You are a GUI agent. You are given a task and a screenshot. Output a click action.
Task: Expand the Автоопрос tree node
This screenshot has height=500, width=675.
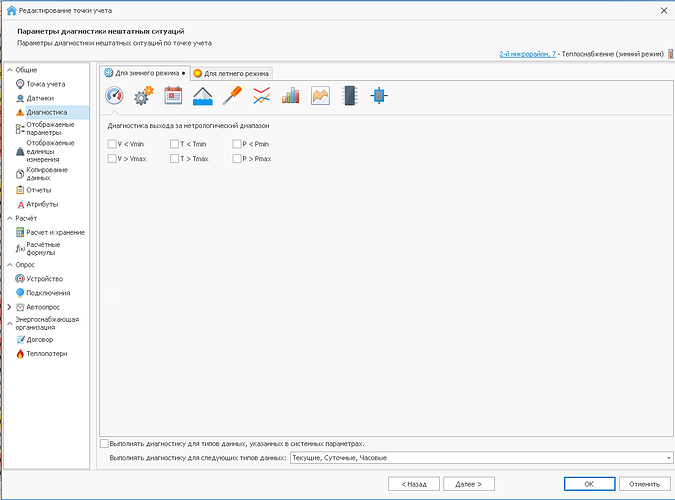9,307
